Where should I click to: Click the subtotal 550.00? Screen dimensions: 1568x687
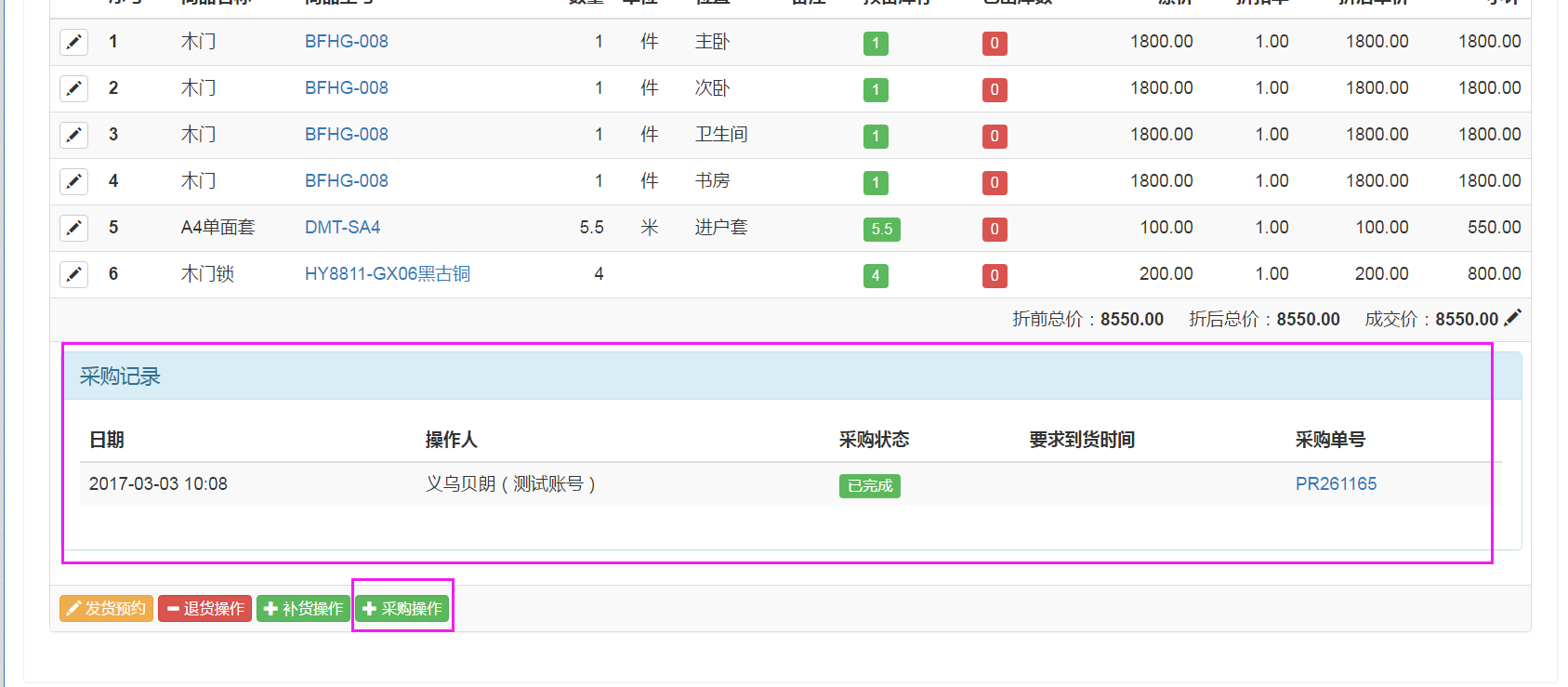tap(1495, 227)
